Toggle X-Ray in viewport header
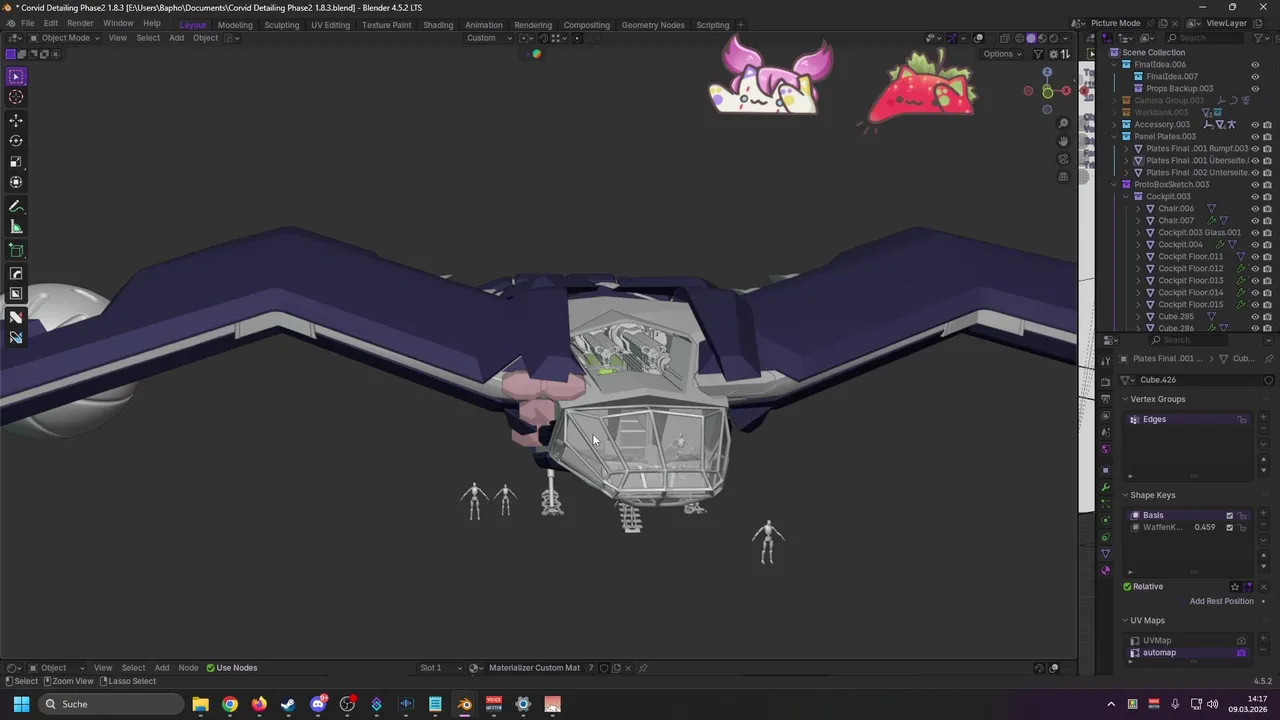1280x720 pixels. [x=1004, y=38]
